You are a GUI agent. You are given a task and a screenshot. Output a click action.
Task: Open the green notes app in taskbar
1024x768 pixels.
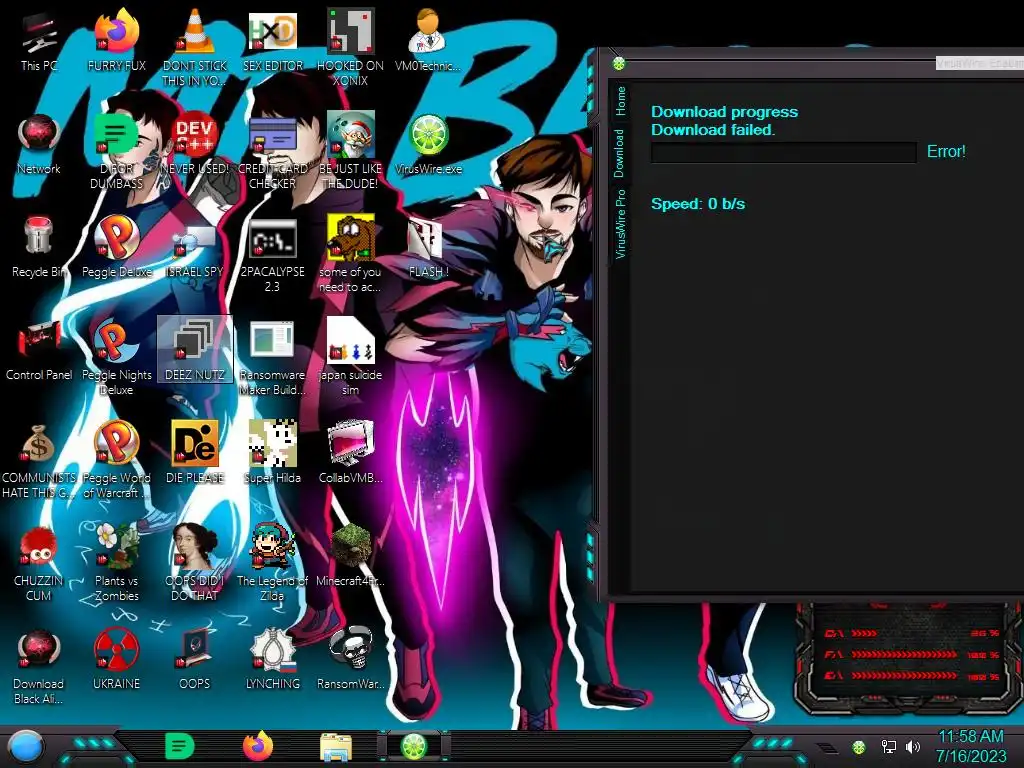pyautogui.click(x=179, y=746)
